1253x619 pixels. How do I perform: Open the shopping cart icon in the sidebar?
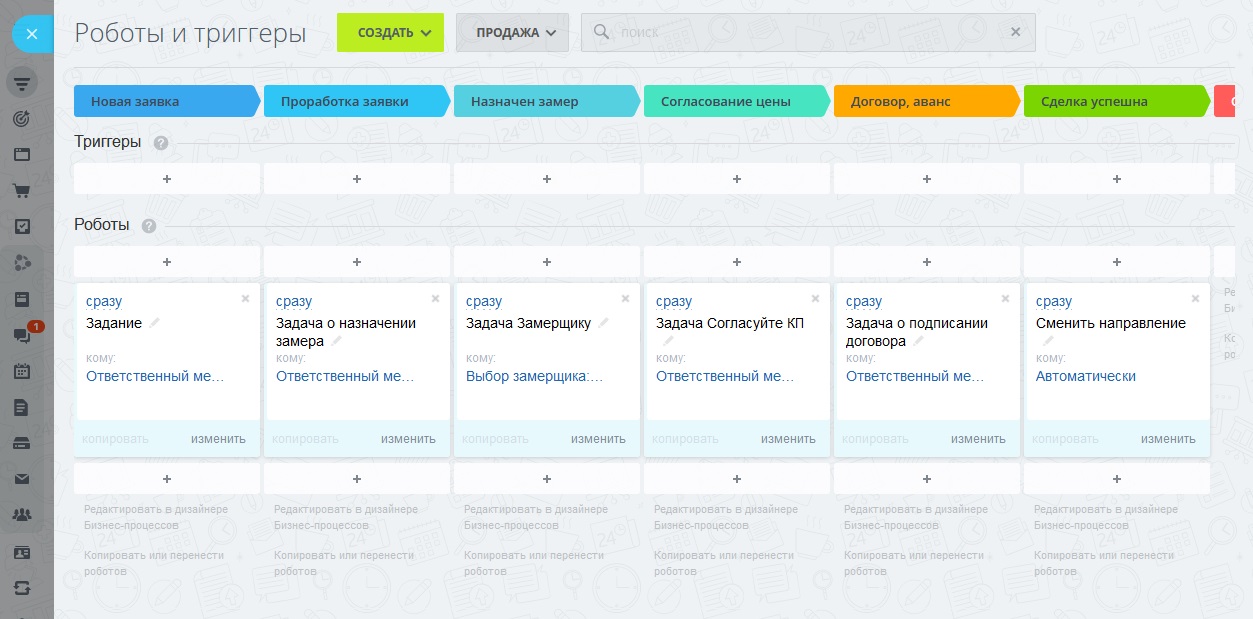(x=21, y=190)
